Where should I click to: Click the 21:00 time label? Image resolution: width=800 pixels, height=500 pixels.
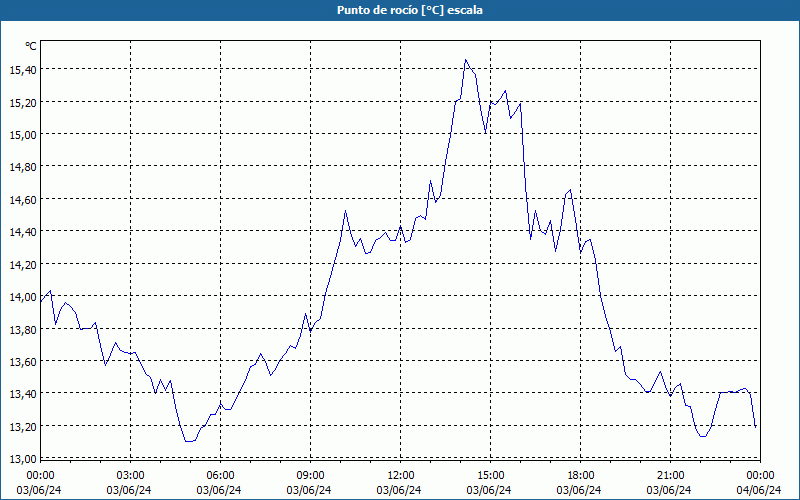pos(670,476)
